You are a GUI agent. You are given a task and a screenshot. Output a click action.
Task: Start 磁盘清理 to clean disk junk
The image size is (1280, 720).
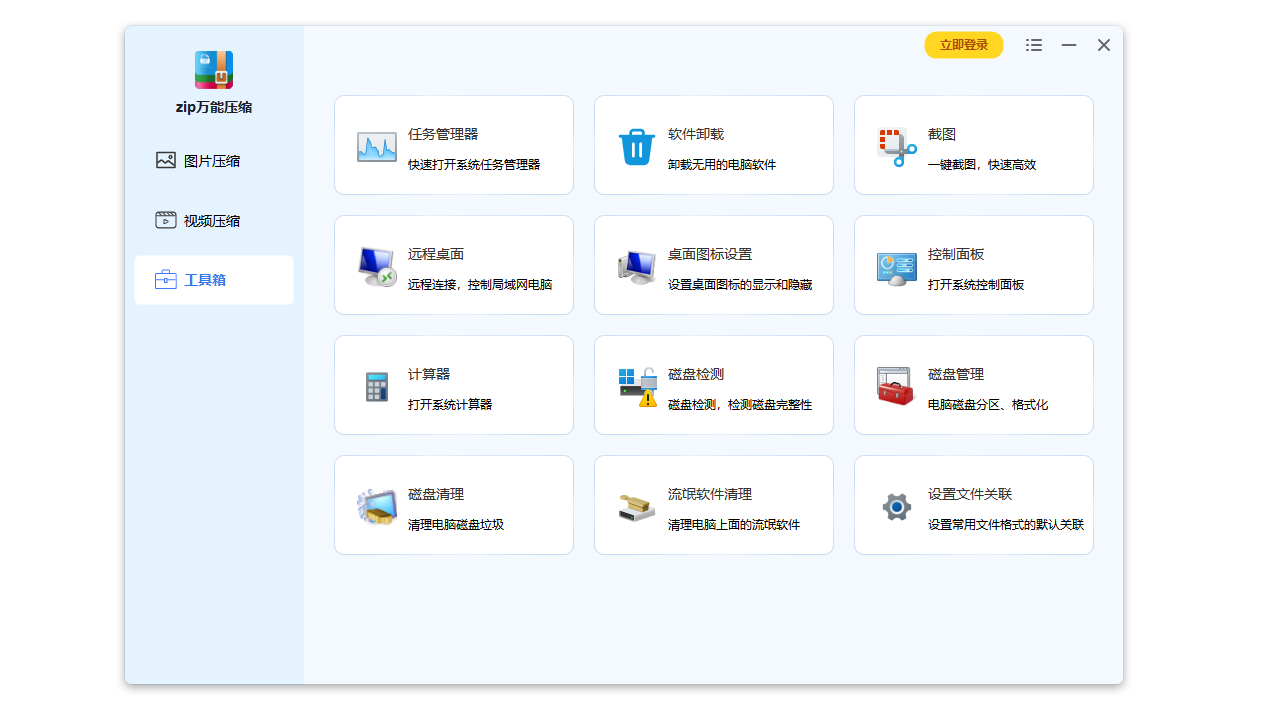point(453,505)
